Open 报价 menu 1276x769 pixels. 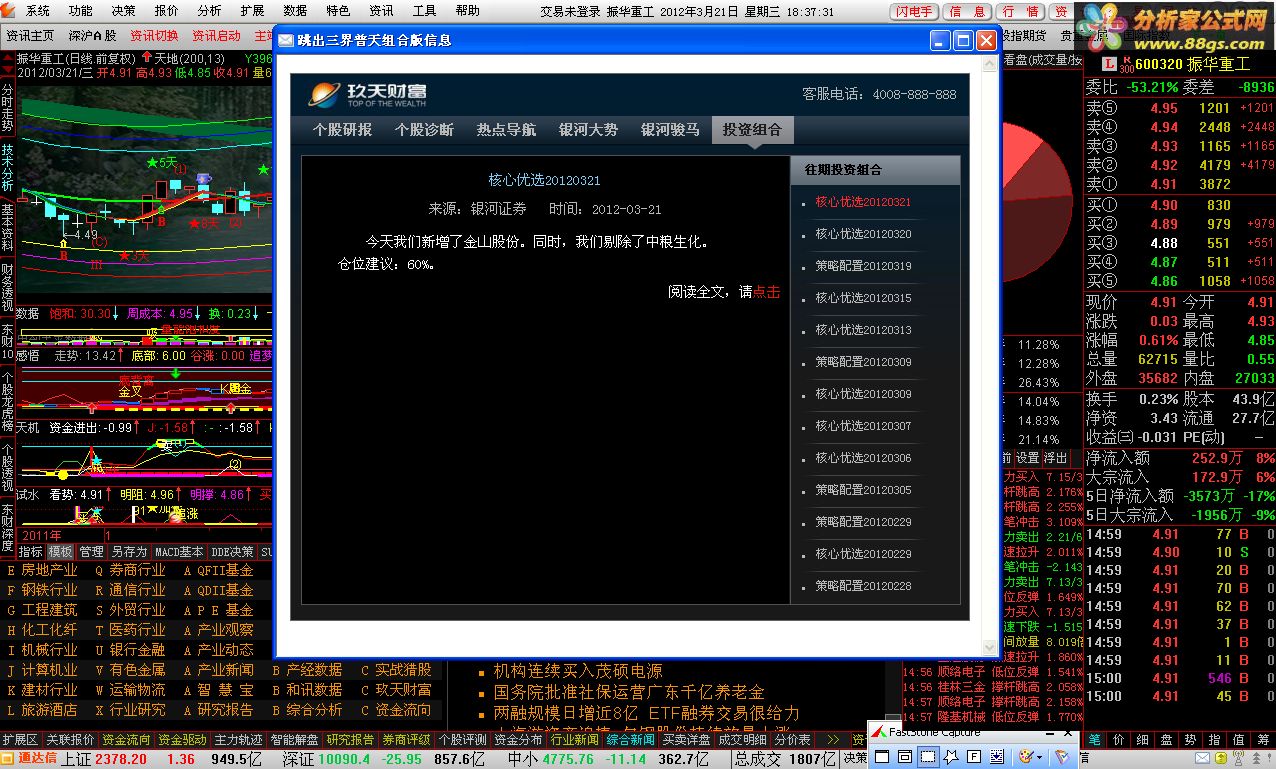[x=166, y=11]
